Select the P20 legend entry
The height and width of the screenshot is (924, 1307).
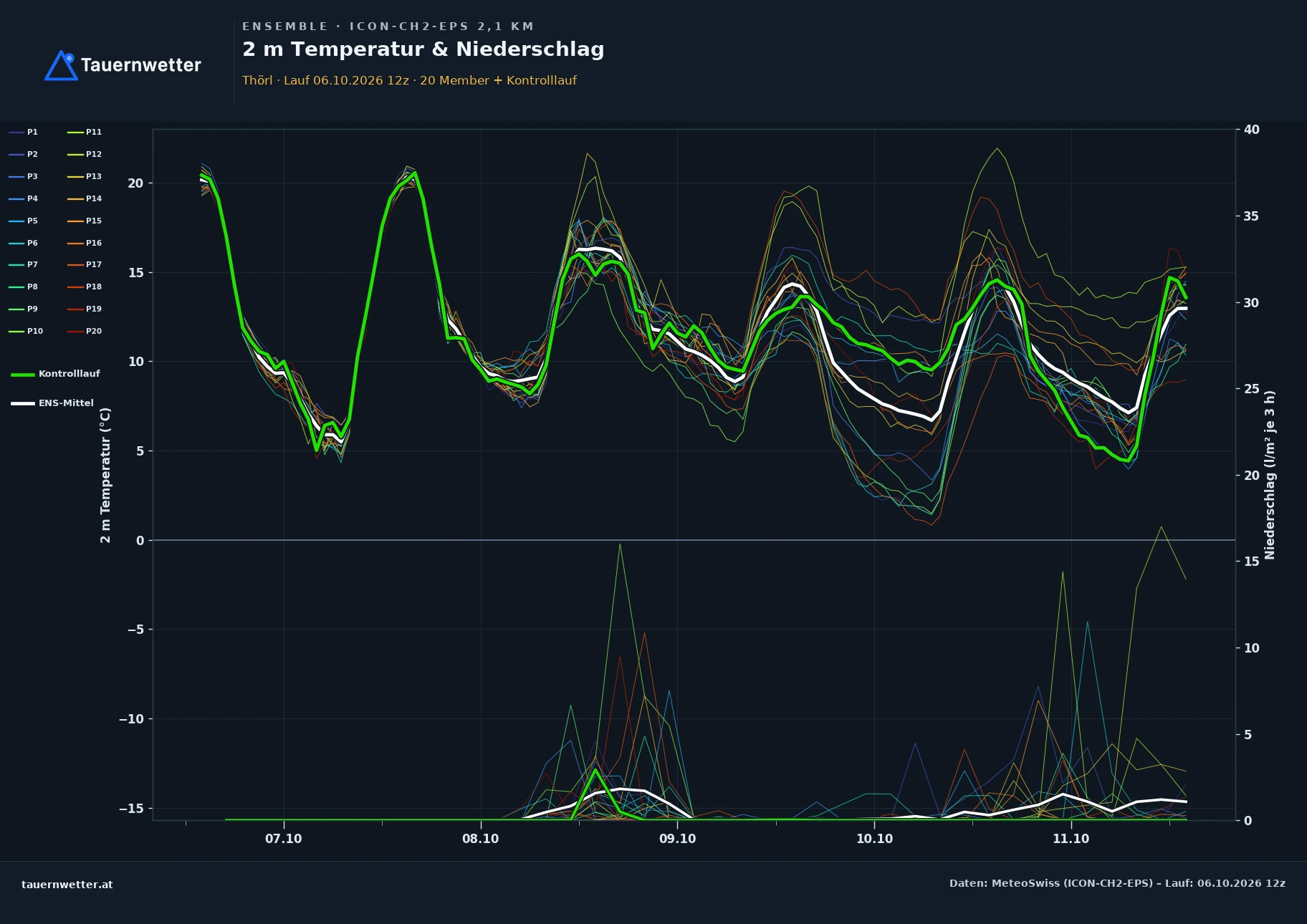pos(85,331)
